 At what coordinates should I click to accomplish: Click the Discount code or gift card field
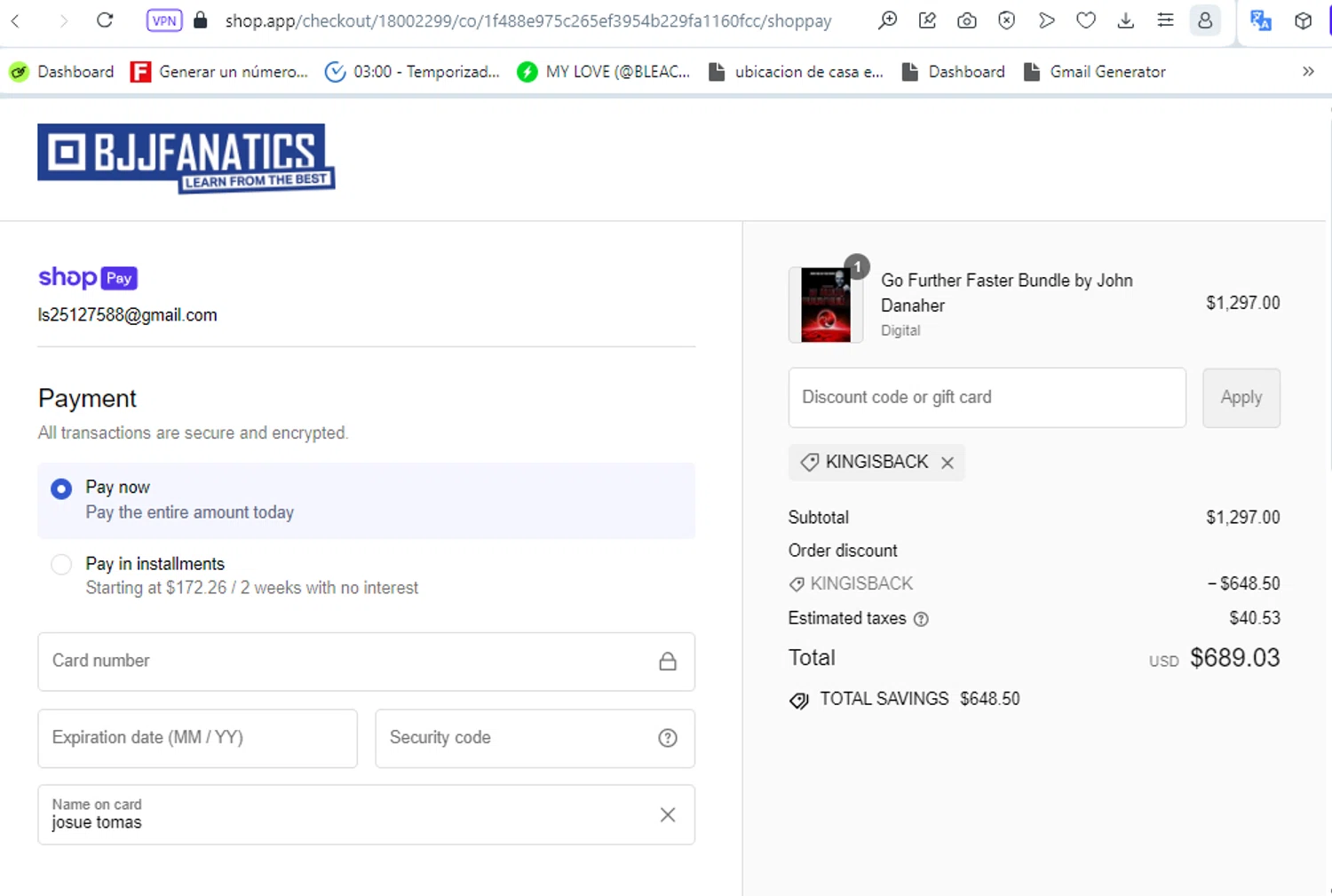click(987, 398)
